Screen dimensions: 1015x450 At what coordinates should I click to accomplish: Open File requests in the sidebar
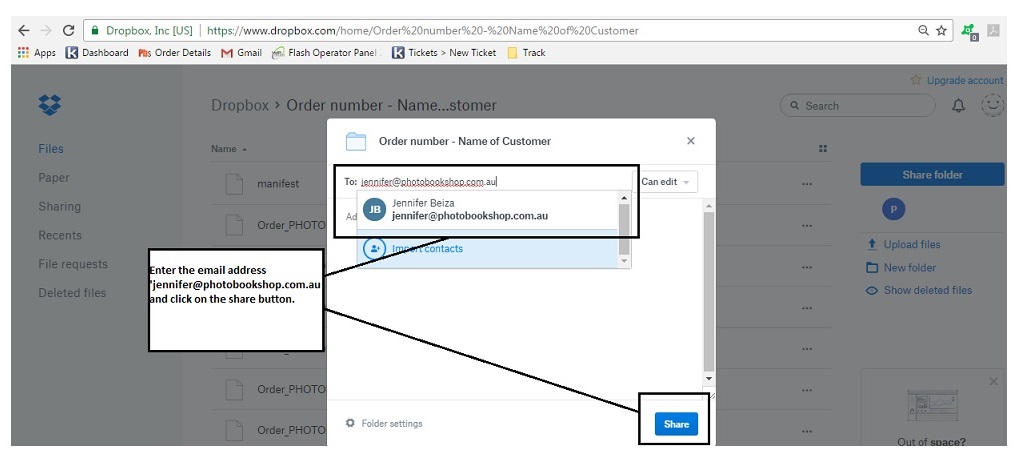click(x=73, y=264)
